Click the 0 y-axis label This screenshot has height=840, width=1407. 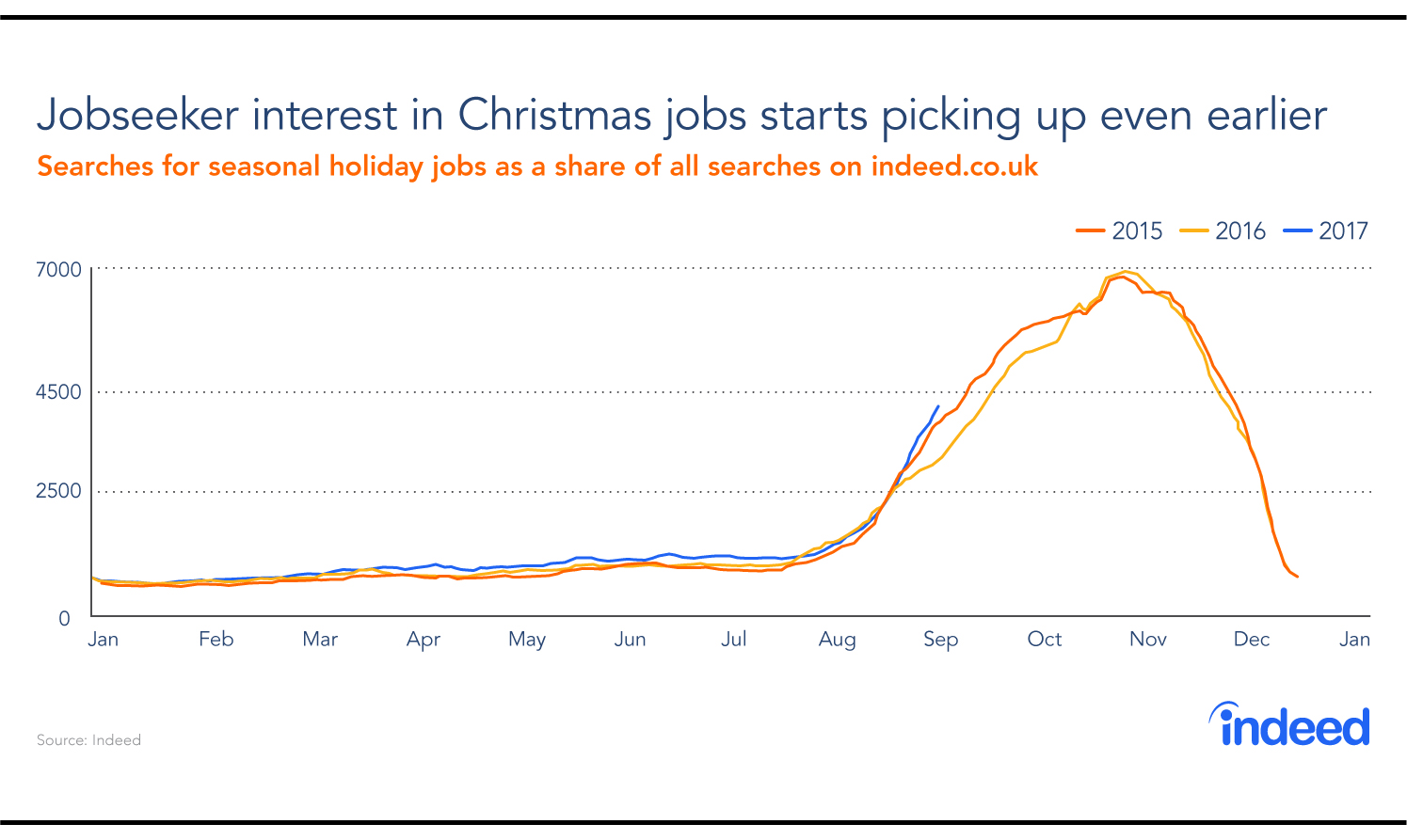[64, 618]
